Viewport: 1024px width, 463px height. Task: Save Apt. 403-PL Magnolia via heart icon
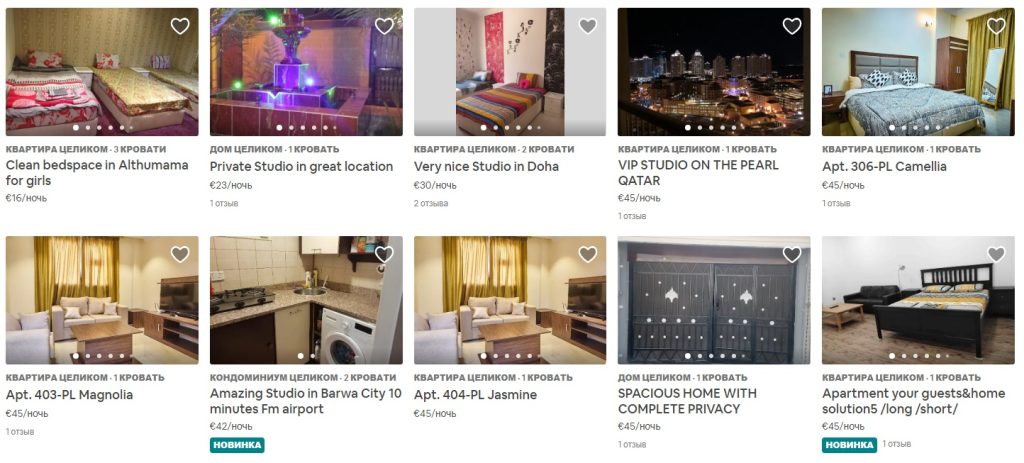point(180,255)
